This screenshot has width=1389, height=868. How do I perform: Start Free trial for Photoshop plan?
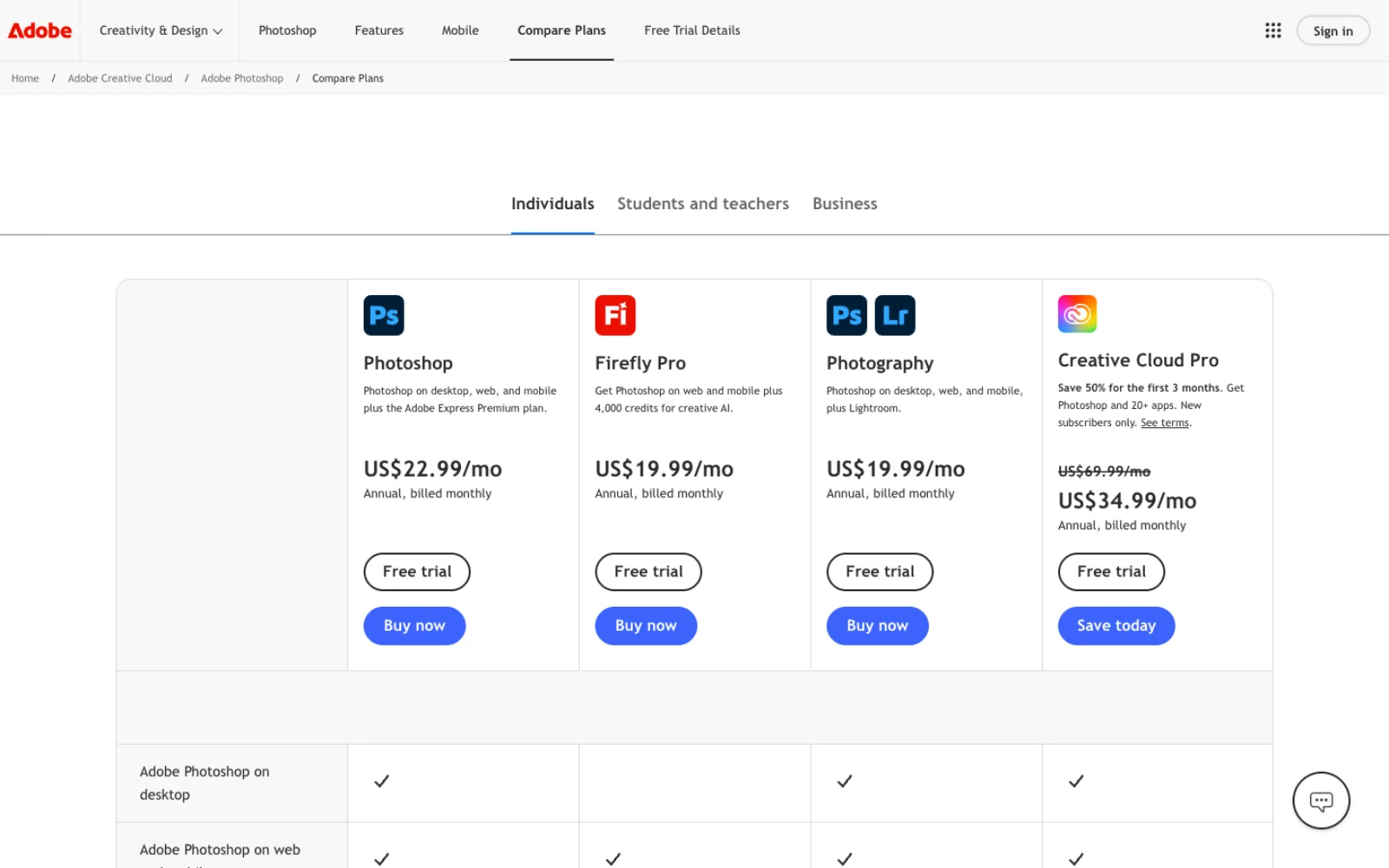(x=417, y=572)
